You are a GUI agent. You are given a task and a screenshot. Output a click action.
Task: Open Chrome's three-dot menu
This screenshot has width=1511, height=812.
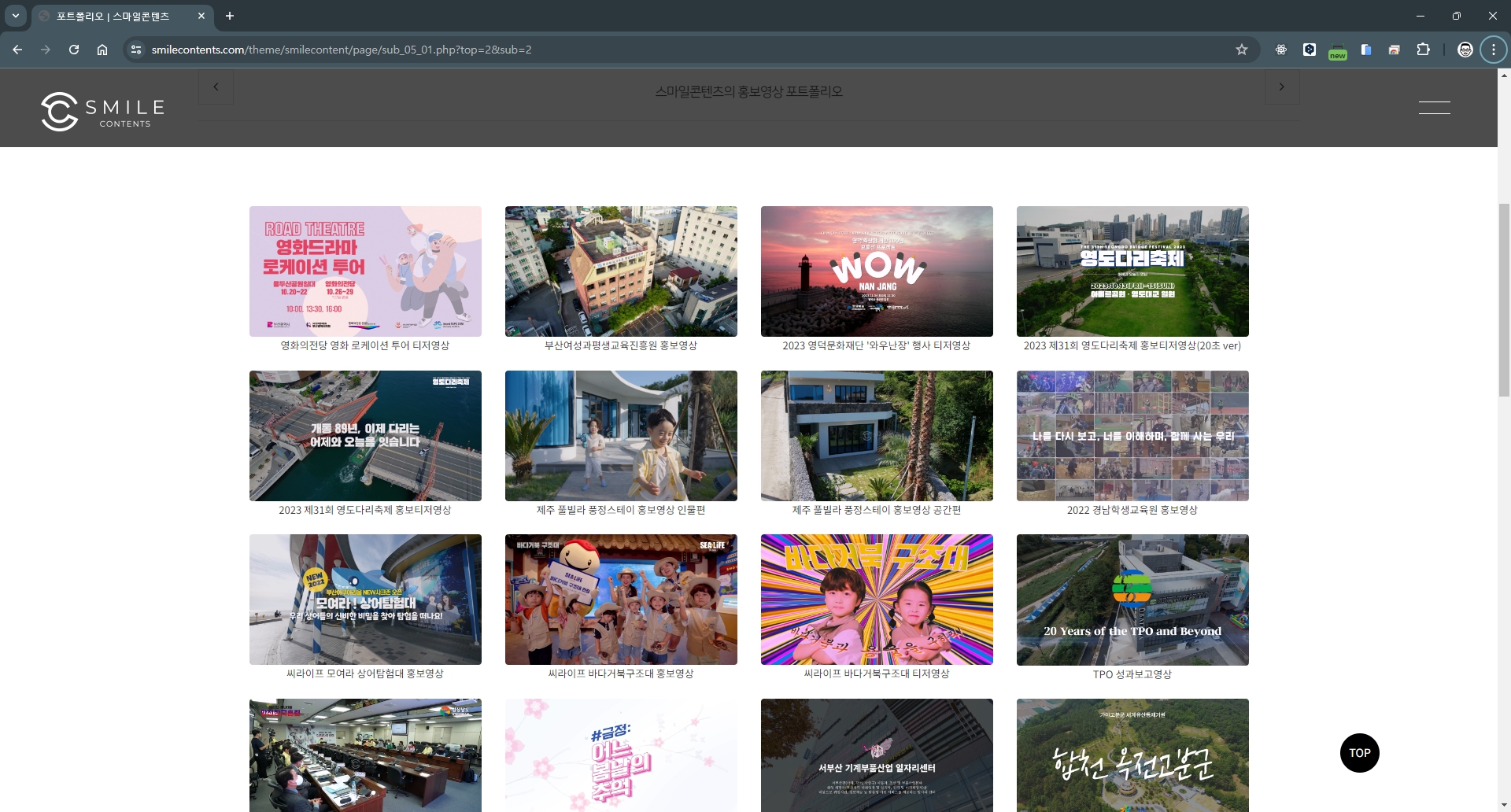tap(1493, 50)
